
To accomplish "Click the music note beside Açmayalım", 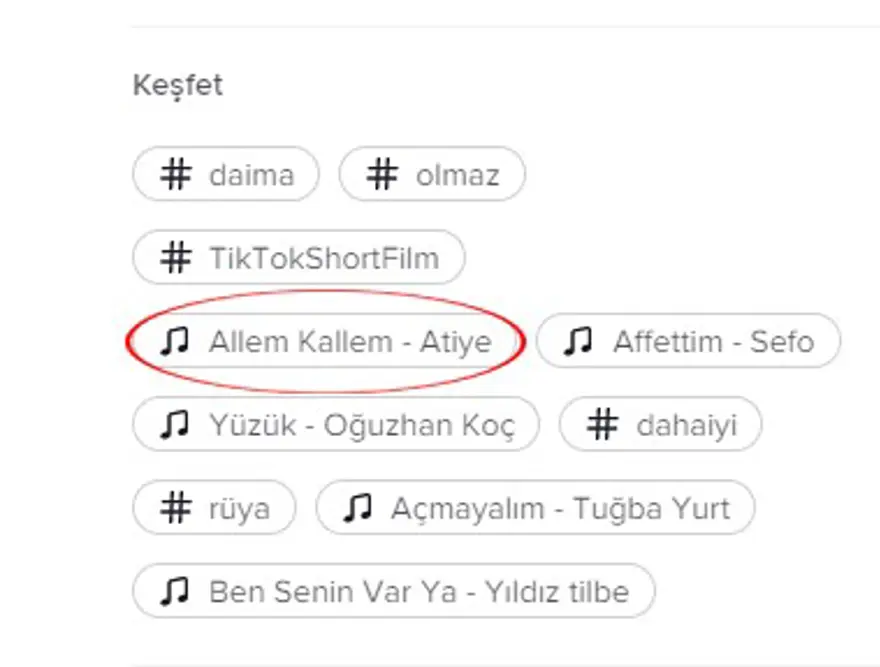I will tap(358, 508).
